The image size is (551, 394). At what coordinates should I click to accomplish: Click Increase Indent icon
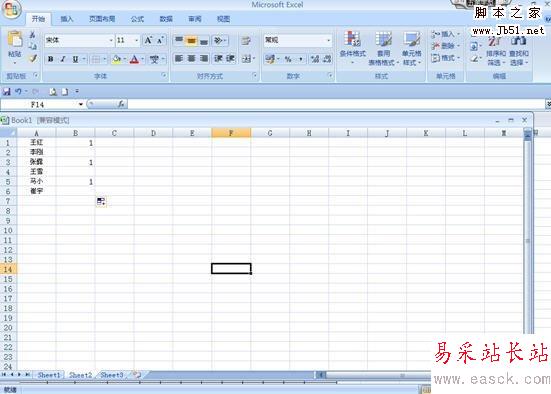(230, 58)
